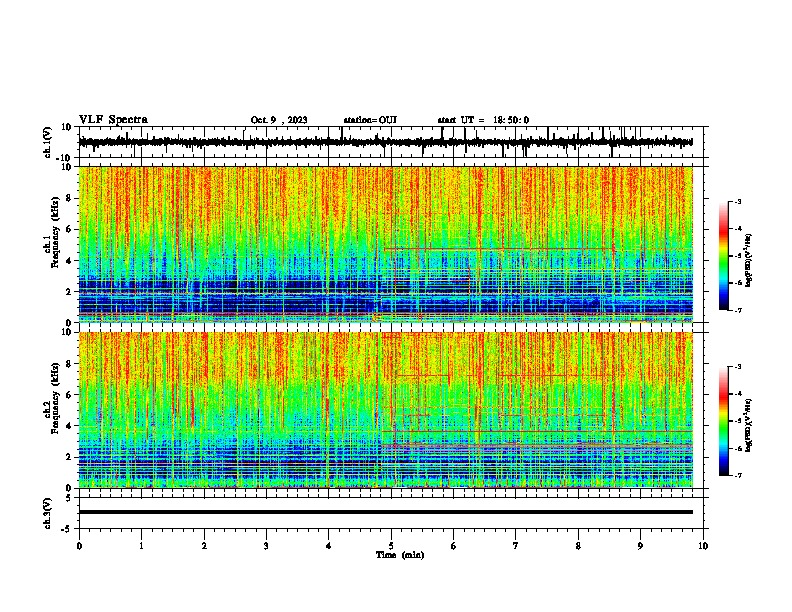This screenshot has width=792, height=612.
Task: Click time axis tick label "1"
Action: (x=141, y=546)
